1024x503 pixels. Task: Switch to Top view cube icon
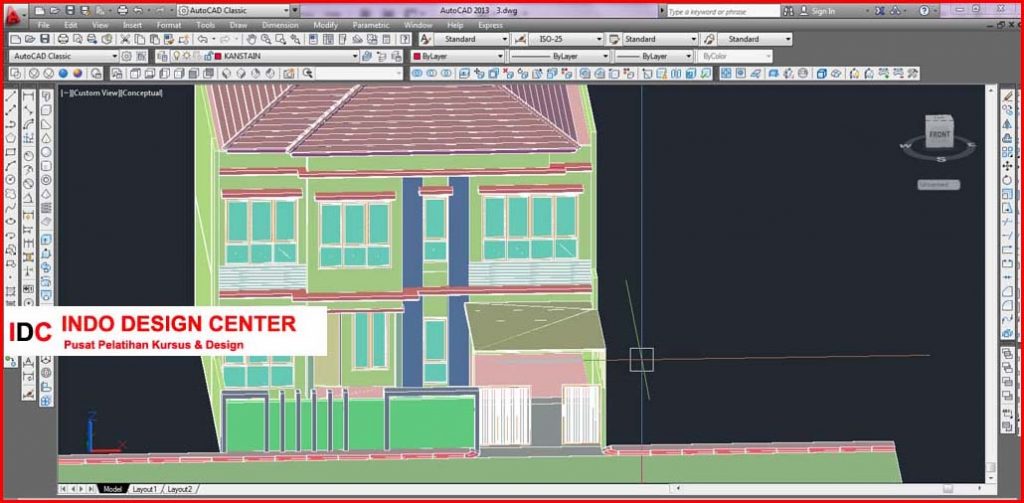click(135, 73)
